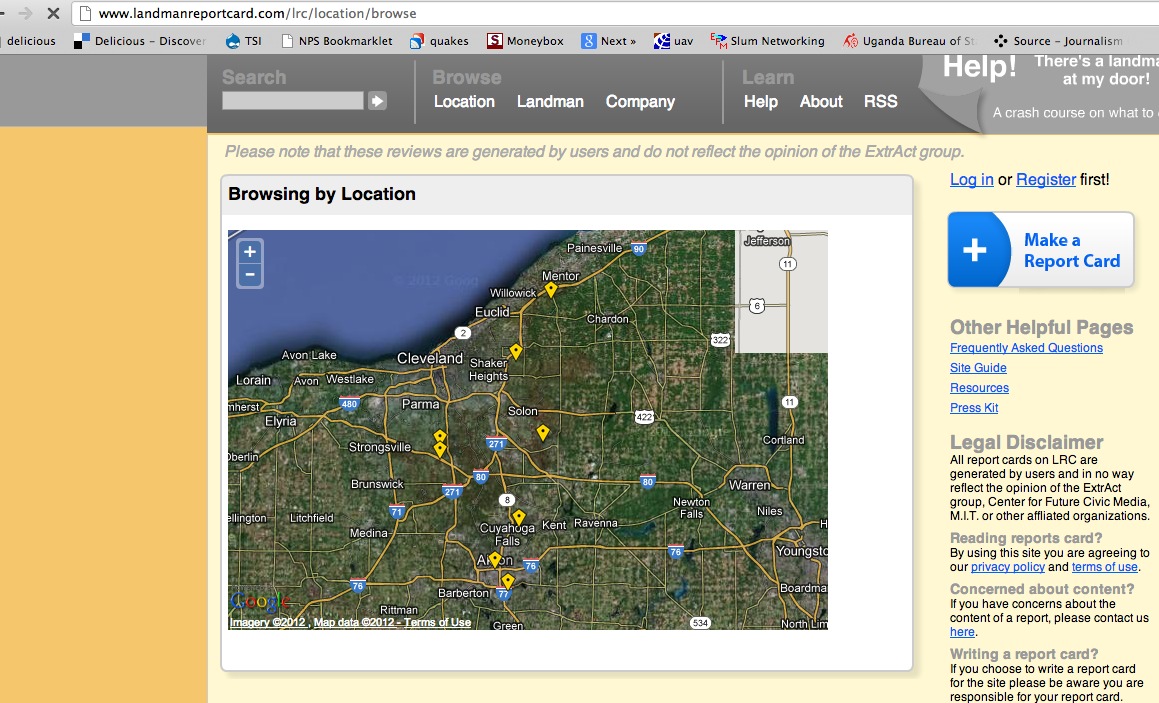Open the quakes bookmark
1159x703 pixels.
(x=440, y=41)
